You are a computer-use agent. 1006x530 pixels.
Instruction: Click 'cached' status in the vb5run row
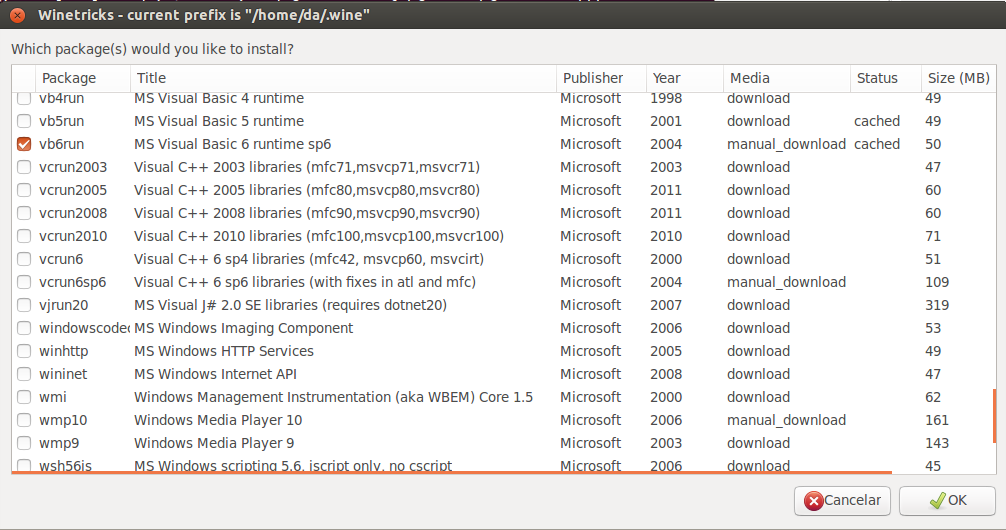[877, 121]
